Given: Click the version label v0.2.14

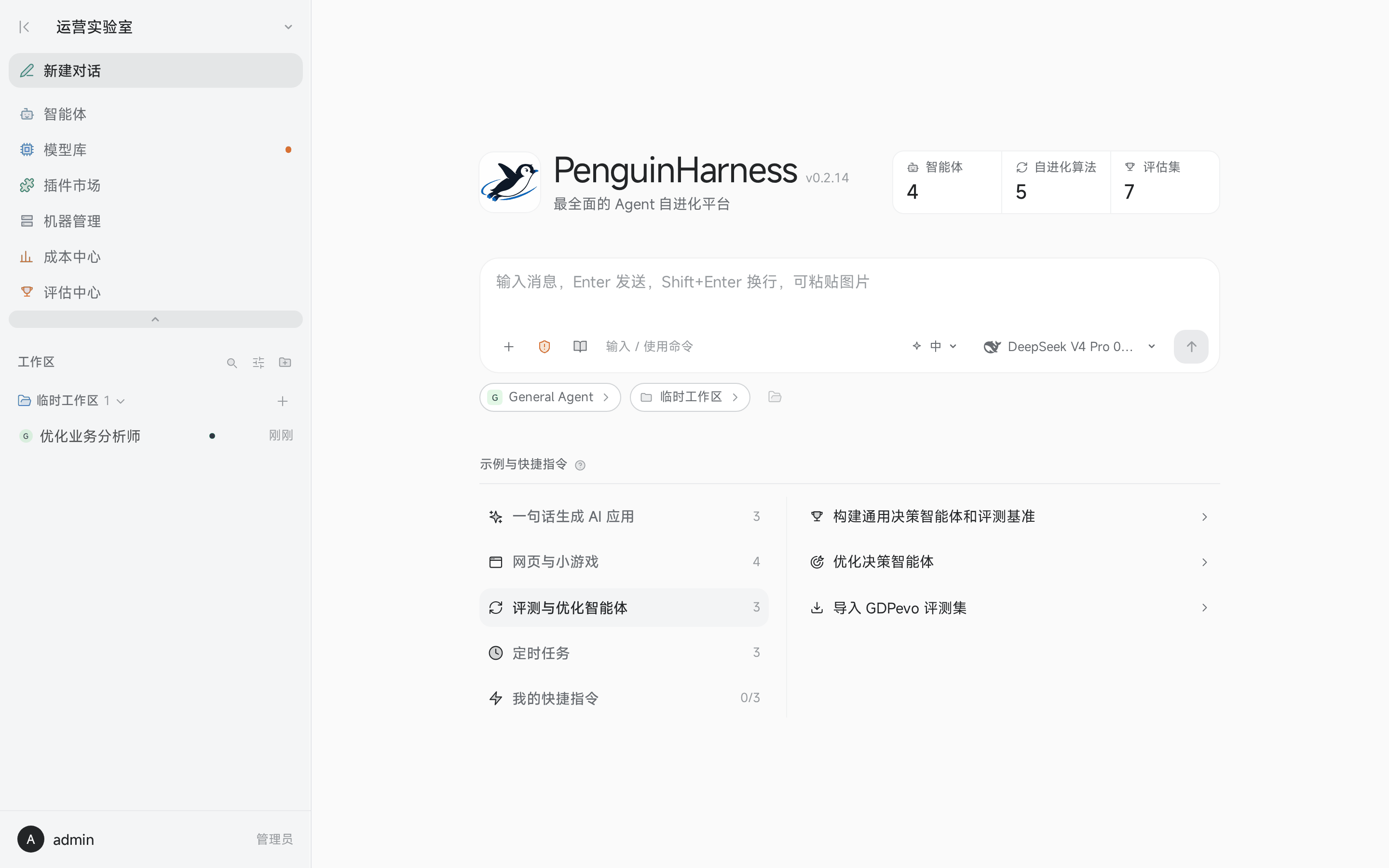Looking at the screenshot, I should [x=827, y=178].
